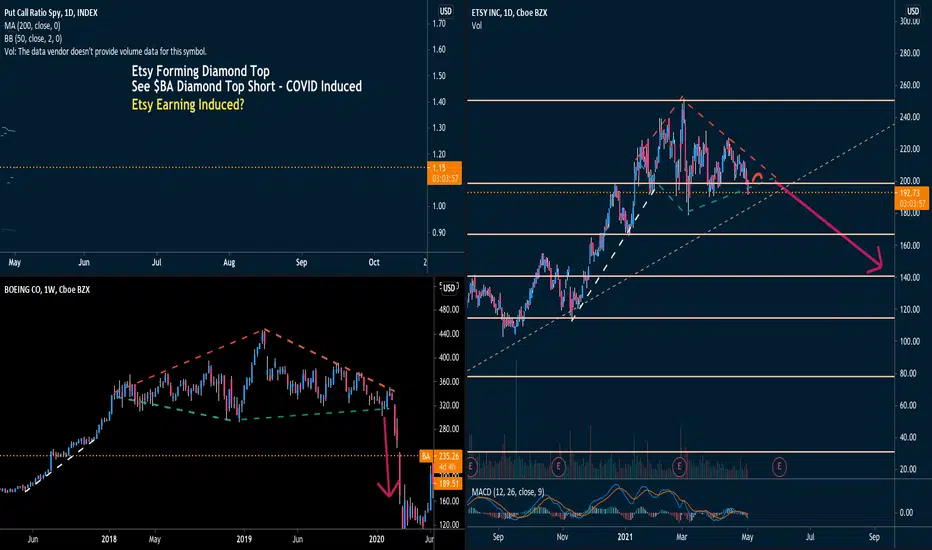932x550 pixels.
Task: Click the 1.40 value on Put Call price axis
Action: tap(439, 102)
